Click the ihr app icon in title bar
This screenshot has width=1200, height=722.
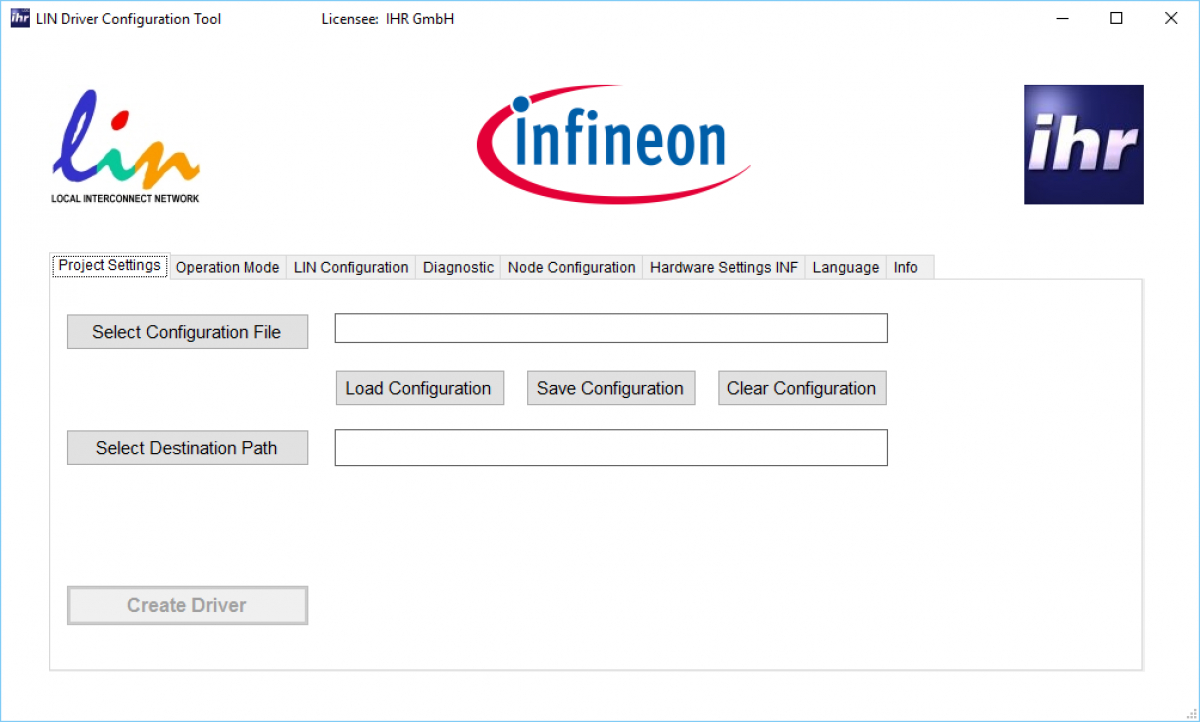tap(20, 18)
